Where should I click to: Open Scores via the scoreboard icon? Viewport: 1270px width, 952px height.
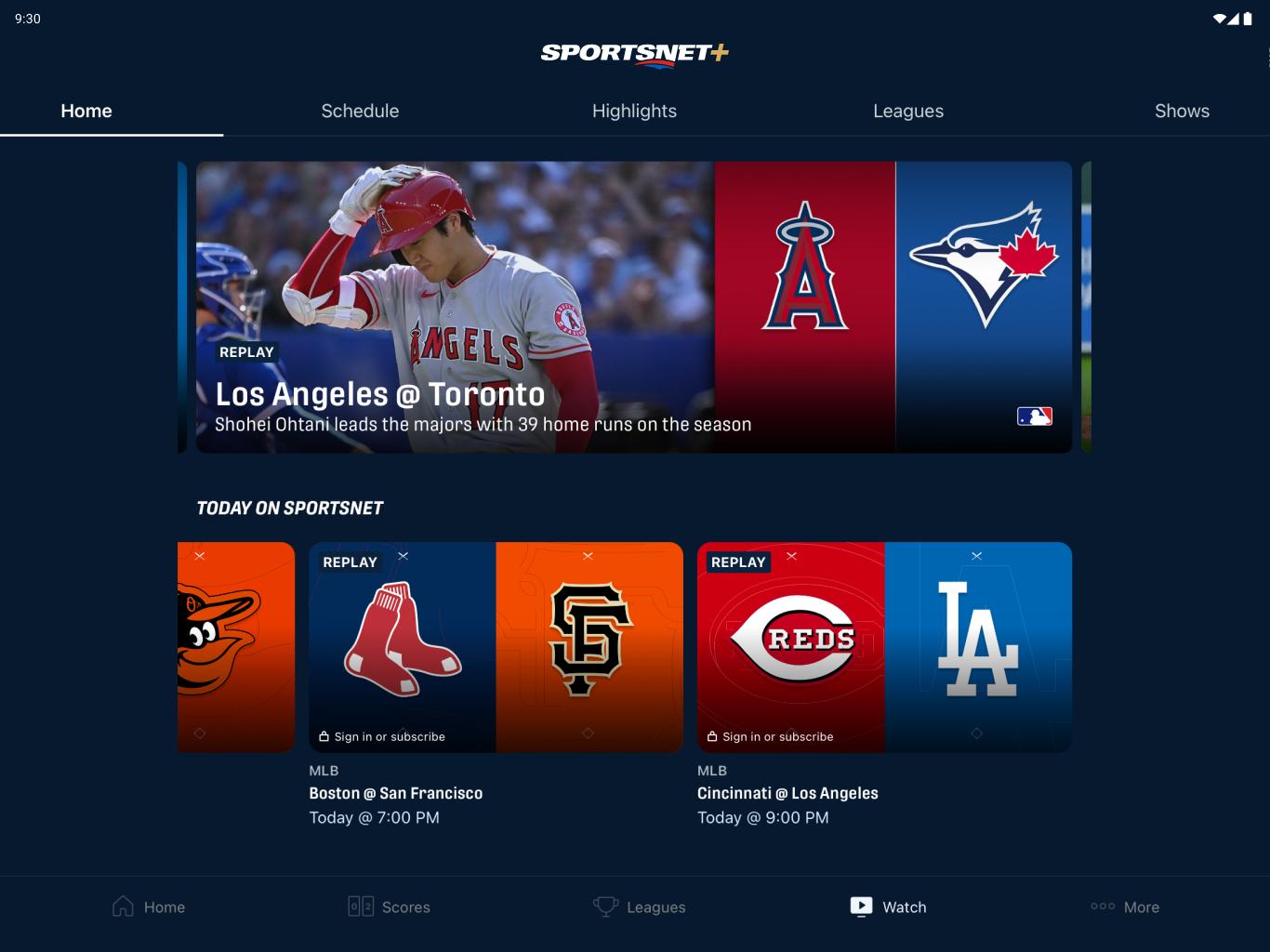click(361, 906)
